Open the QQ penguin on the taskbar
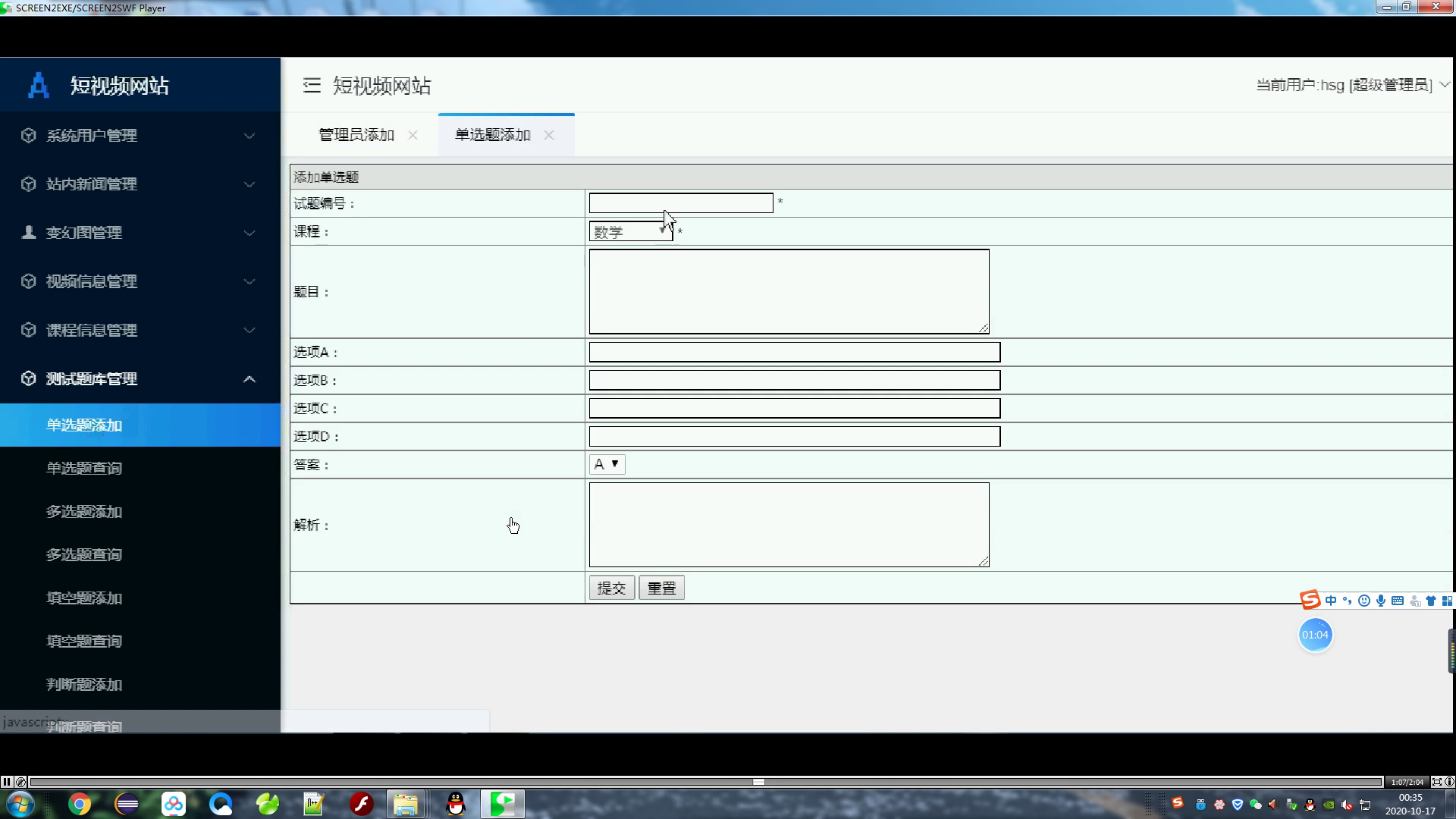Image resolution: width=1456 pixels, height=819 pixels. click(x=456, y=804)
